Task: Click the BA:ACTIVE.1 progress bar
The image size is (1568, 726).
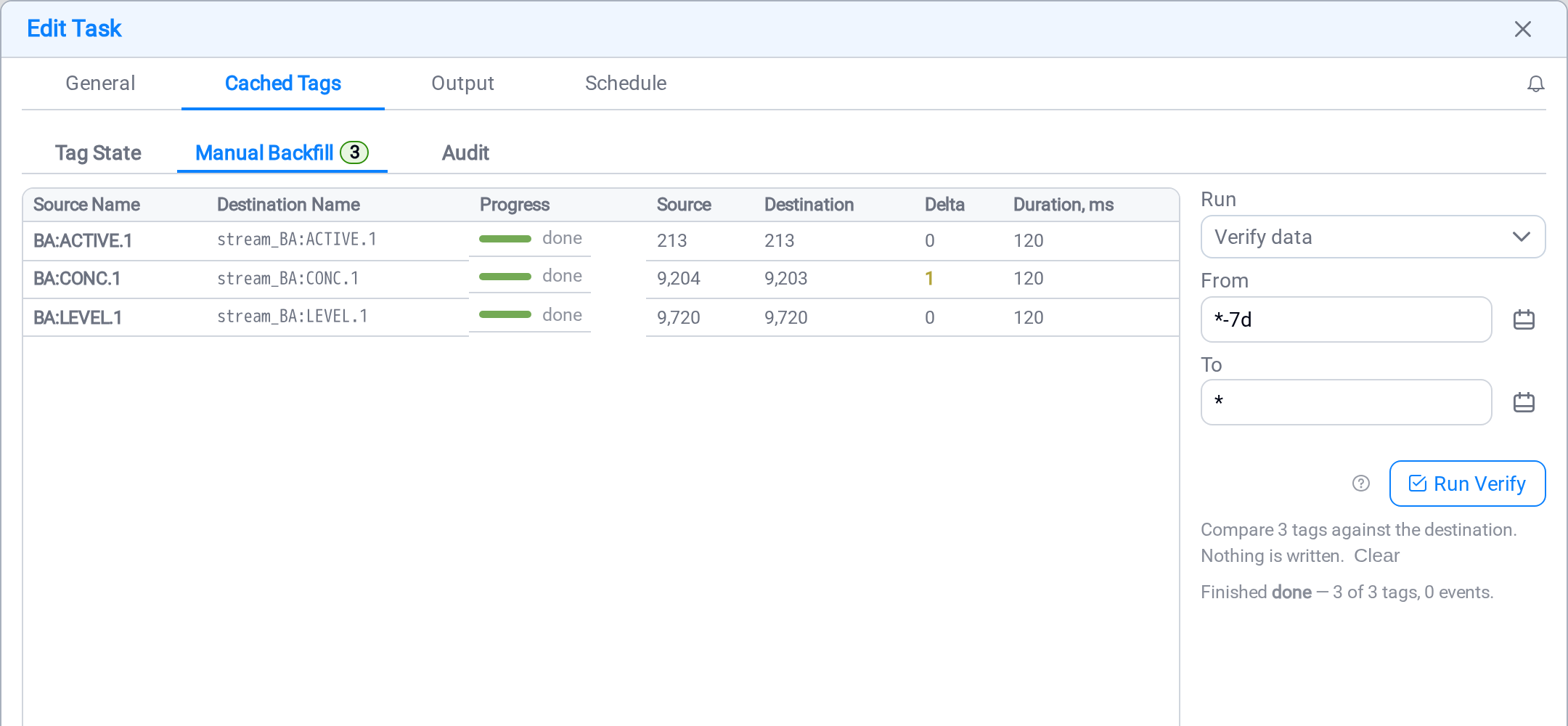Action: click(505, 239)
